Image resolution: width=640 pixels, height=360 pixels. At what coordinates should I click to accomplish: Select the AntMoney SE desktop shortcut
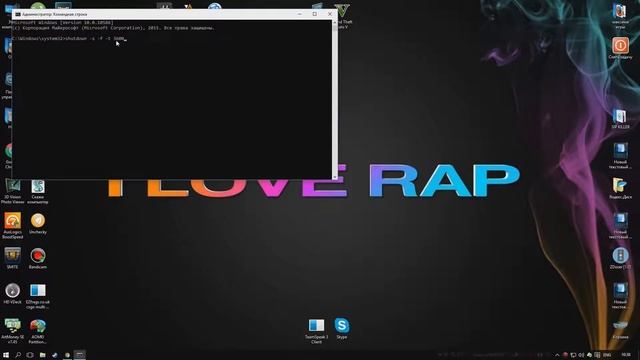(12, 331)
